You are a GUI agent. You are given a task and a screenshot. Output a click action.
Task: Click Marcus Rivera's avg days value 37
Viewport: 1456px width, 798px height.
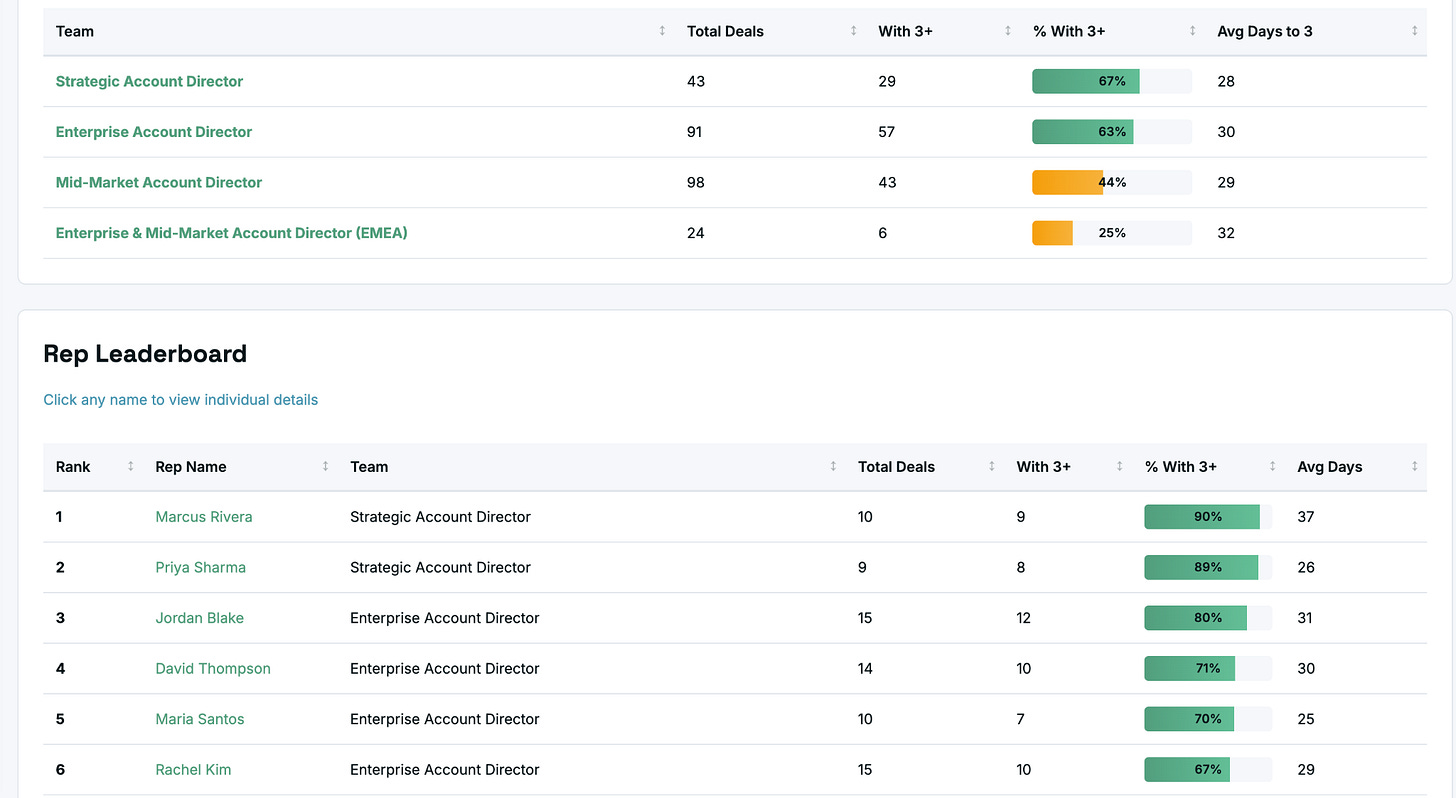[1306, 517]
